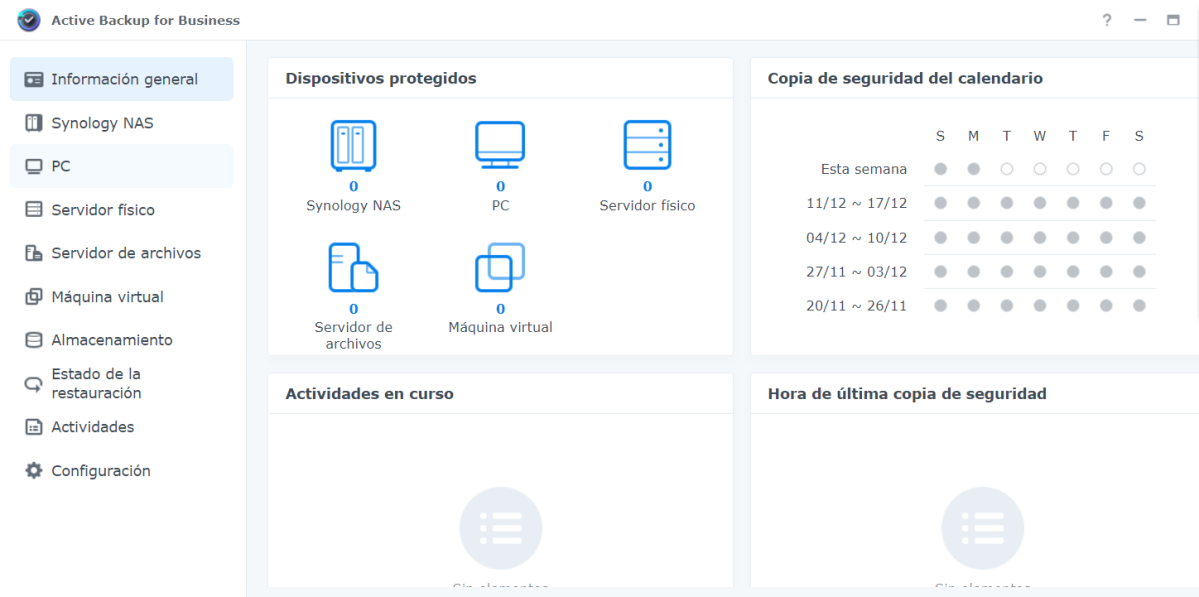Click the Active Backup for Business logo

pos(29,21)
